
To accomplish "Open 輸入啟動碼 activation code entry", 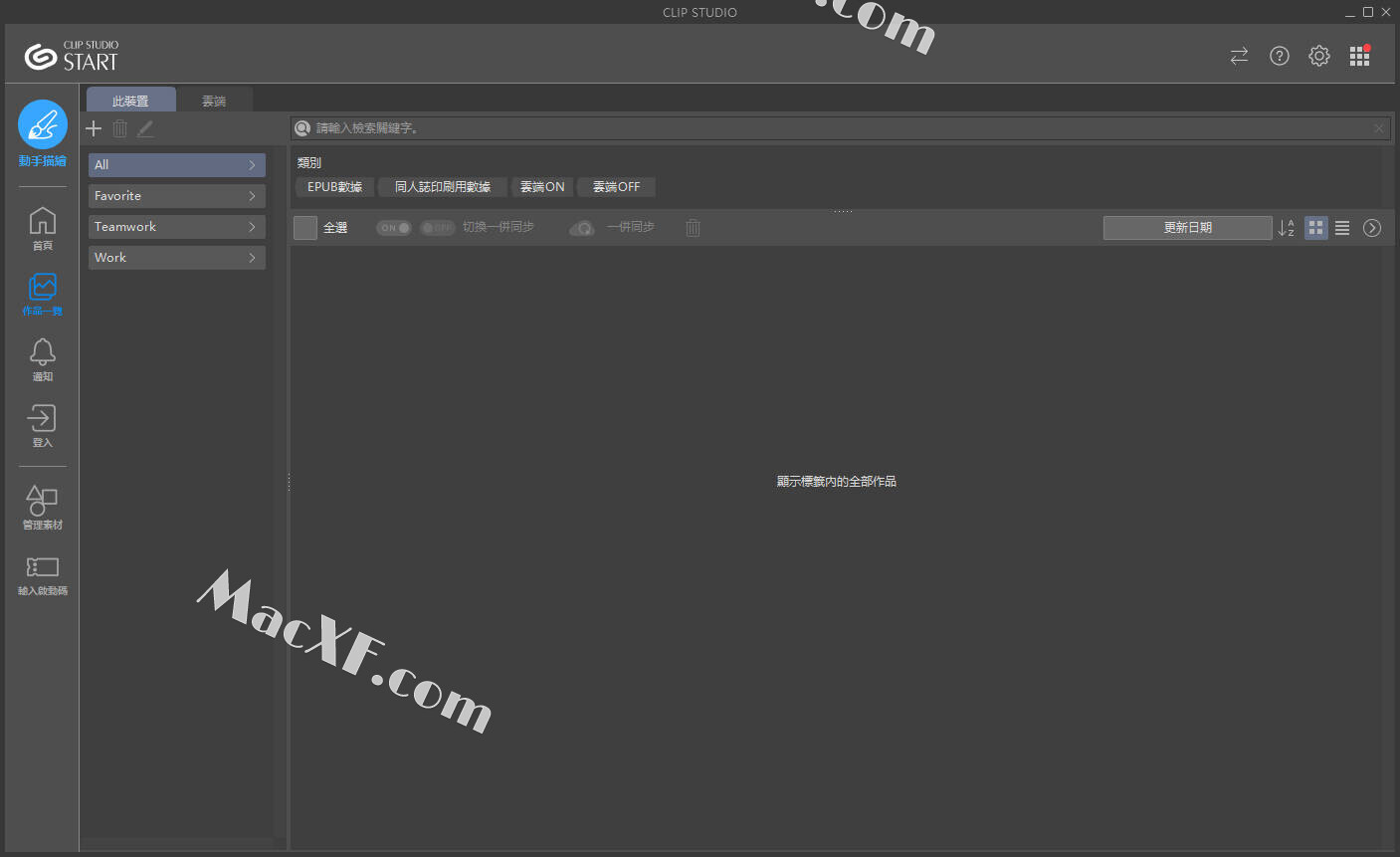I will point(43,575).
